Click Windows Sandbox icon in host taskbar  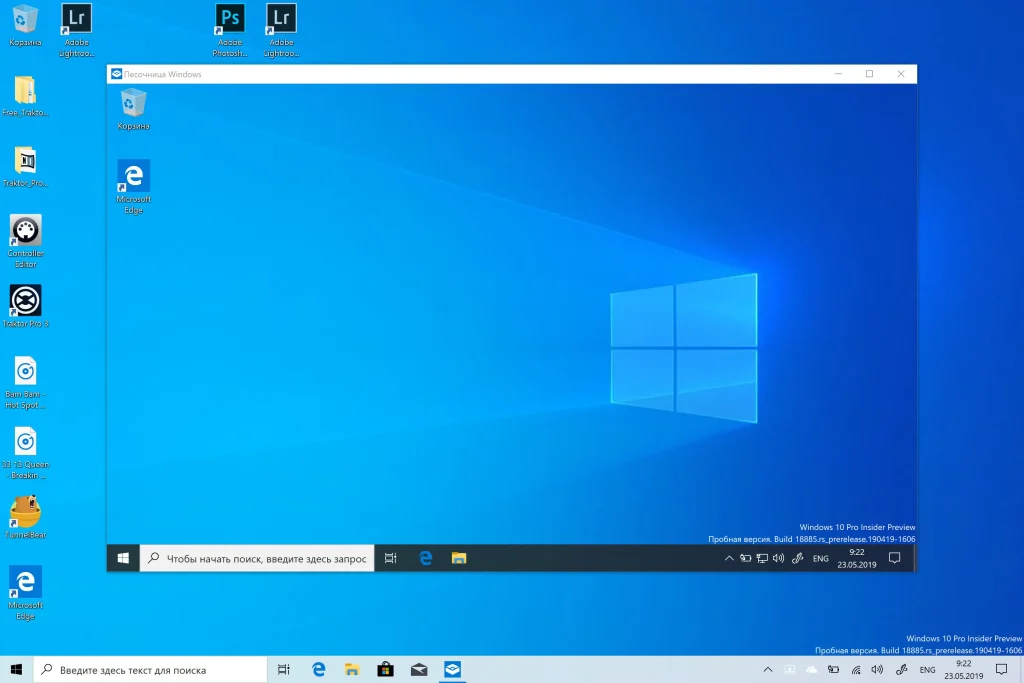click(451, 670)
